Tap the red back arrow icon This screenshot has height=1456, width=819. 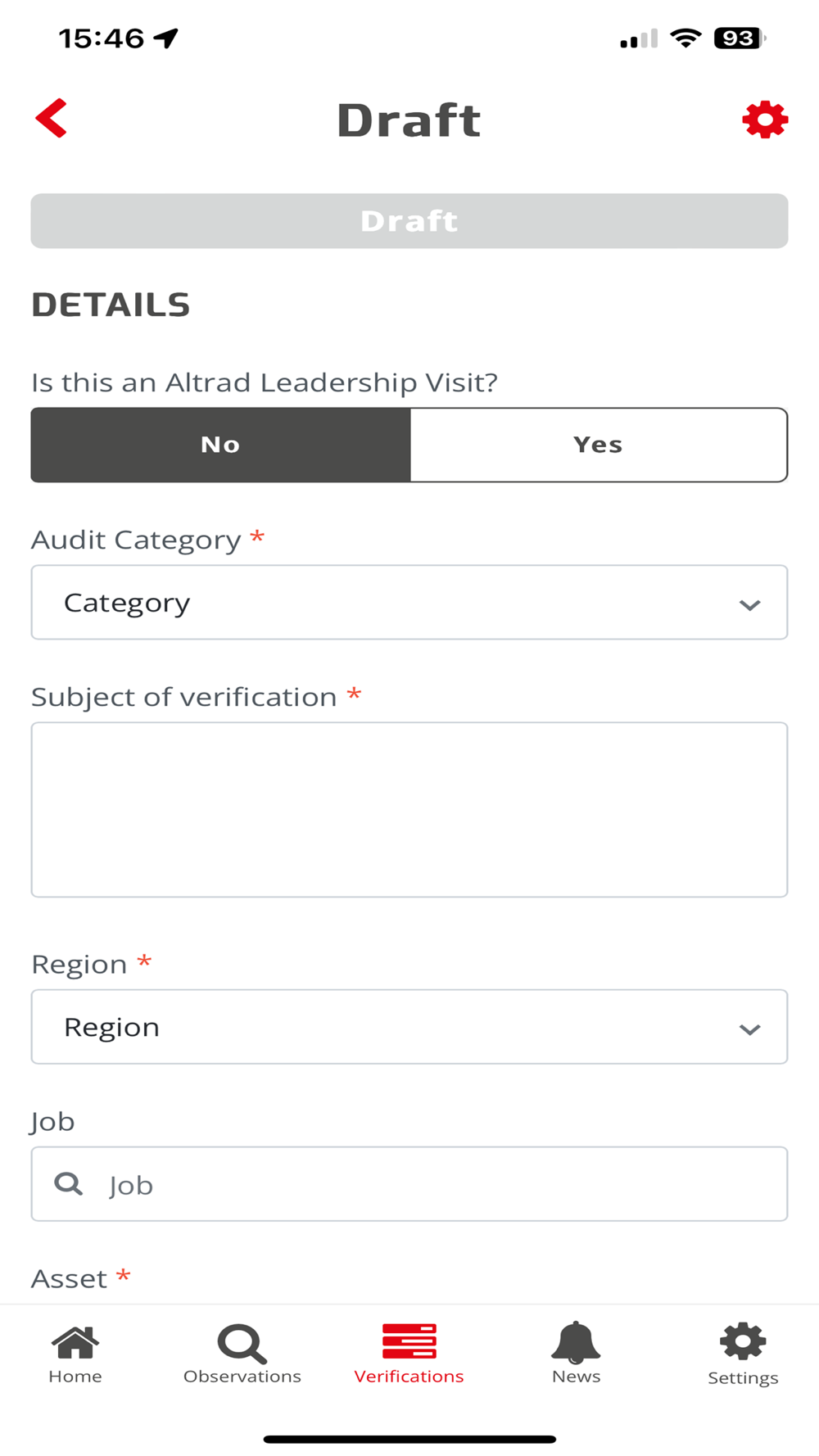(52, 119)
